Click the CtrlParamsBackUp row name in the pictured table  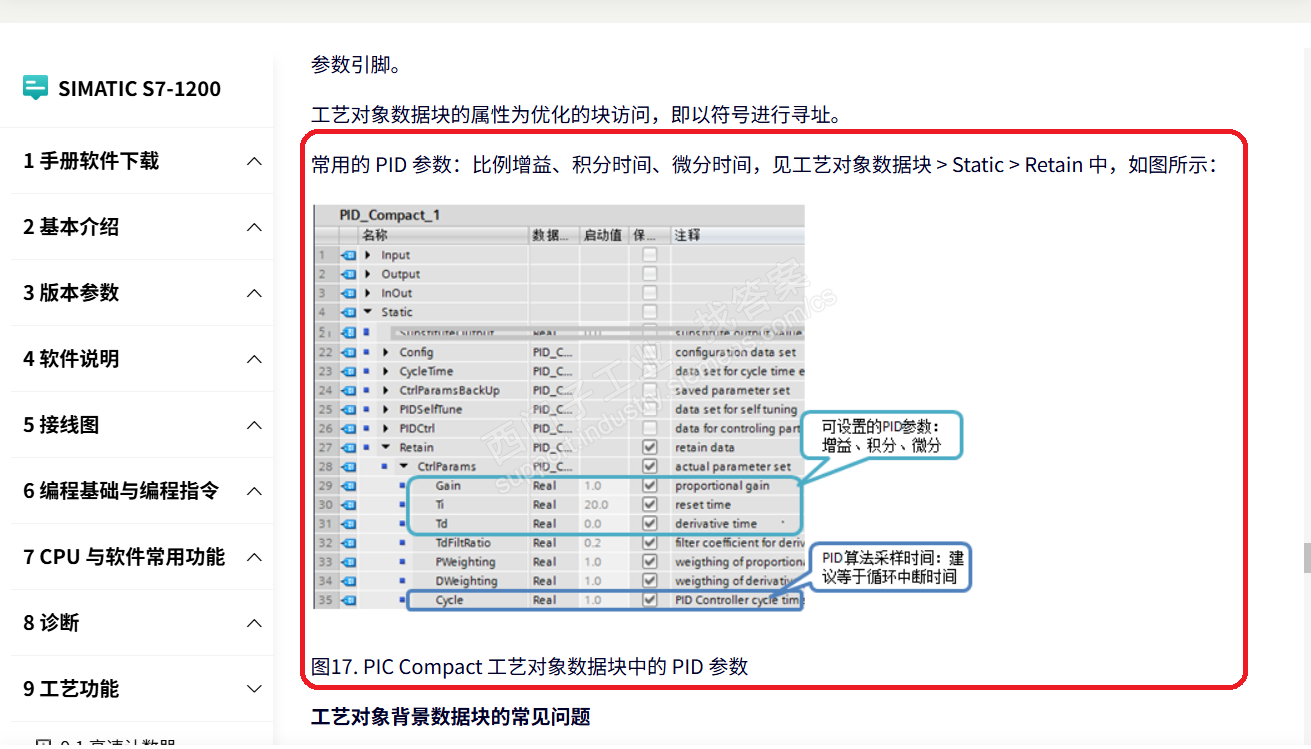[449, 390]
